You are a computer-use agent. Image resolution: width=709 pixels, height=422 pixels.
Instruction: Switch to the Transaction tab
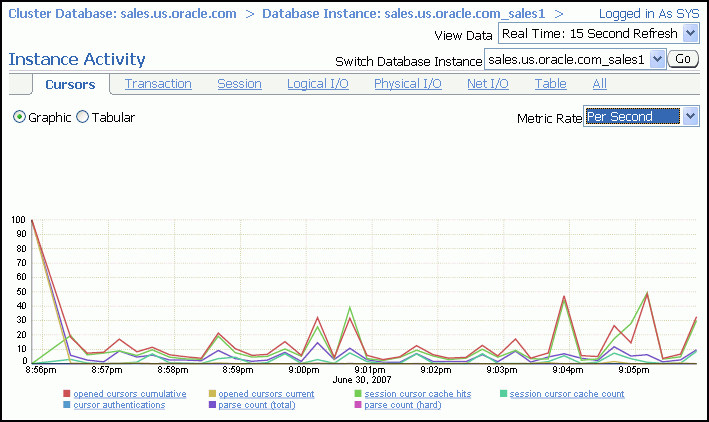click(x=158, y=84)
